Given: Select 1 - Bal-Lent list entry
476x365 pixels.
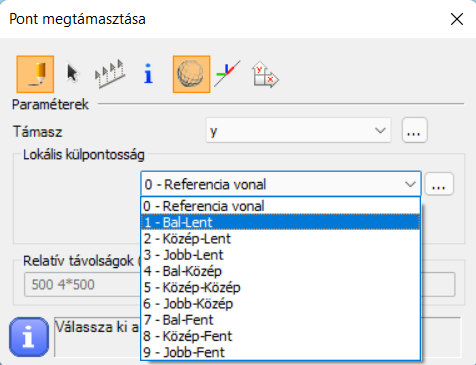Looking at the screenshot, I should (x=281, y=222).
